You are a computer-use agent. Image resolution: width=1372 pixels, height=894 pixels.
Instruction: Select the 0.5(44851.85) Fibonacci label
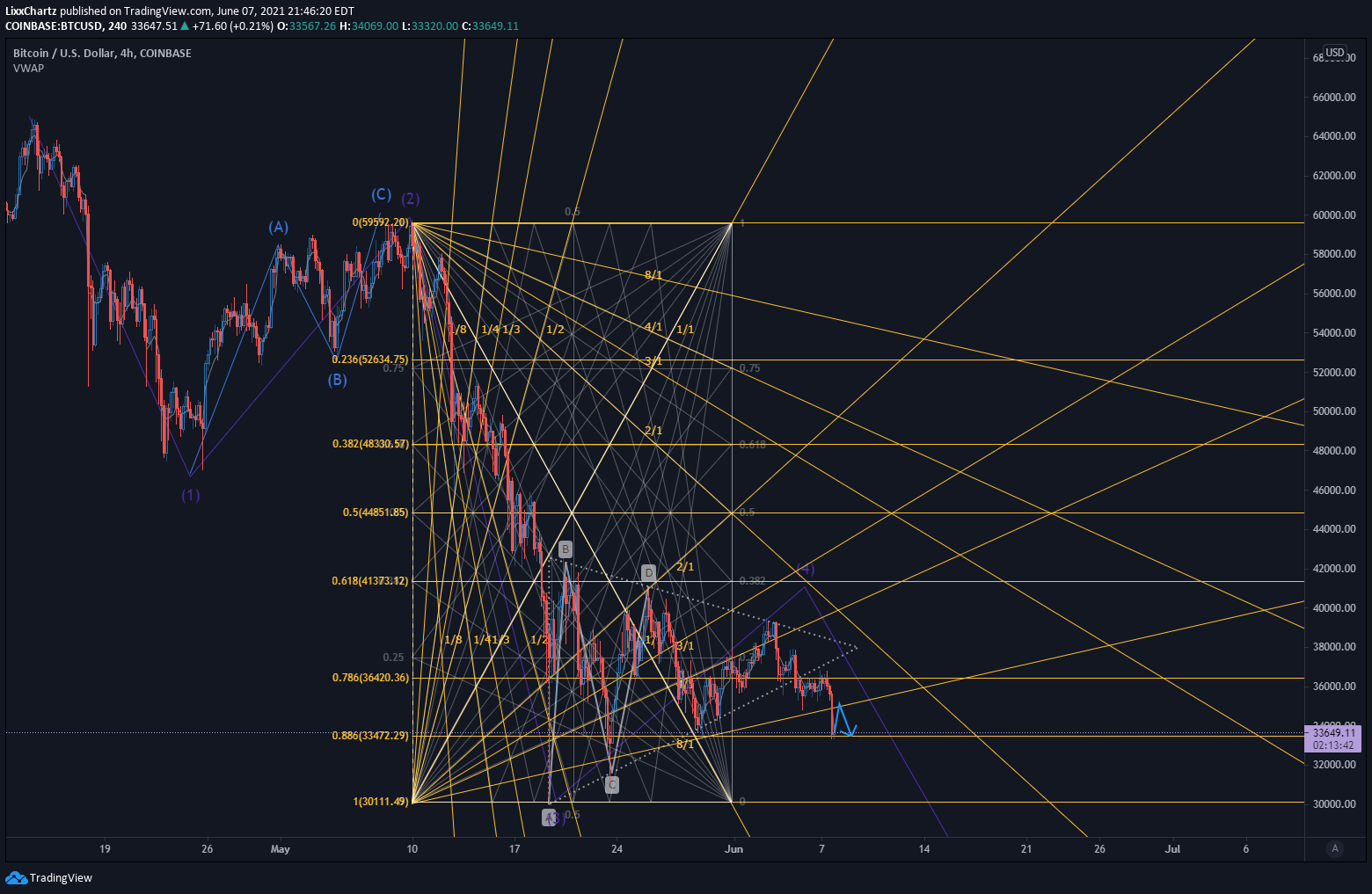point(376,512)
